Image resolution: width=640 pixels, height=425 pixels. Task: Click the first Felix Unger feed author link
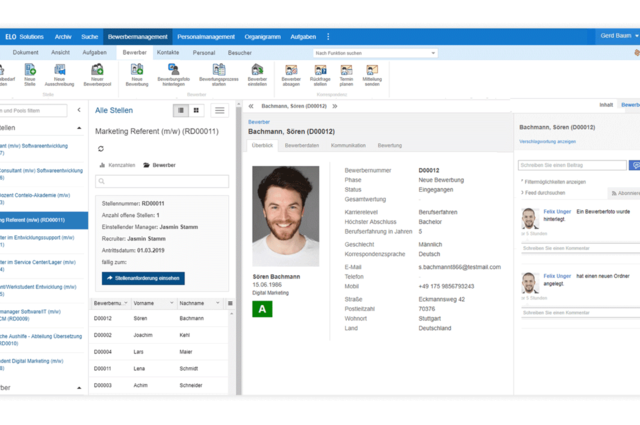557,211
